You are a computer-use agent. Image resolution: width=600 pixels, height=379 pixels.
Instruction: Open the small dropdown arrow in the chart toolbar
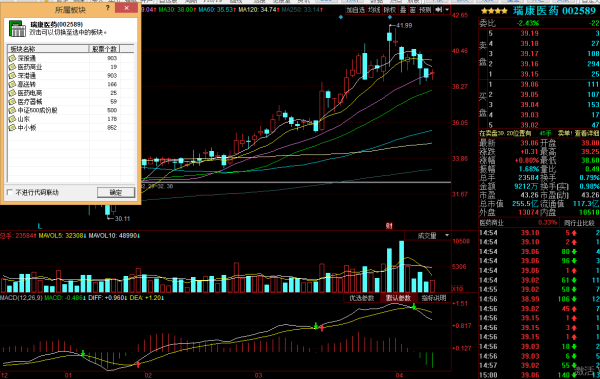tap(447, 10)
